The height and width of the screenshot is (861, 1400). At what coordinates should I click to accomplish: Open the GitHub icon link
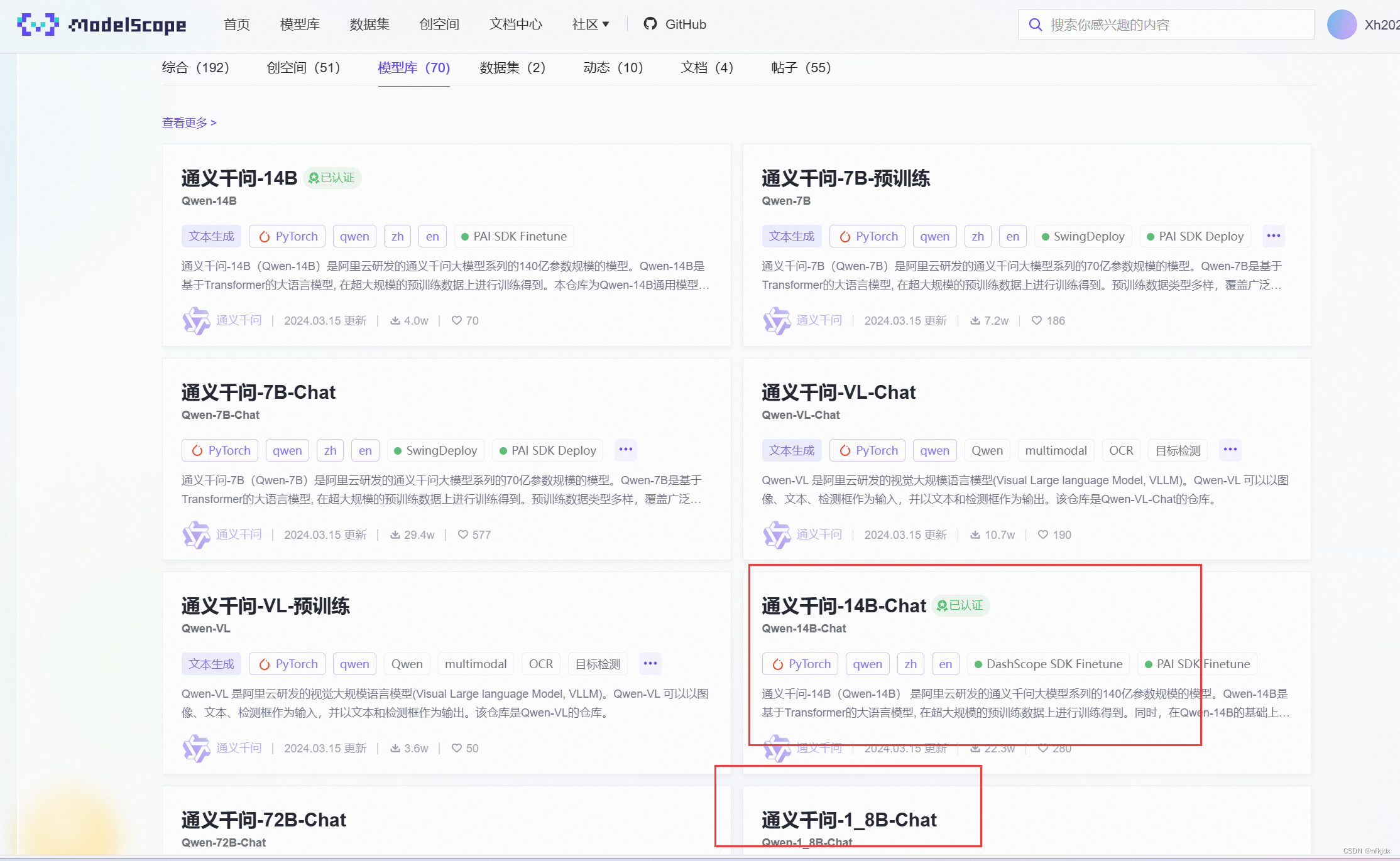650,24
